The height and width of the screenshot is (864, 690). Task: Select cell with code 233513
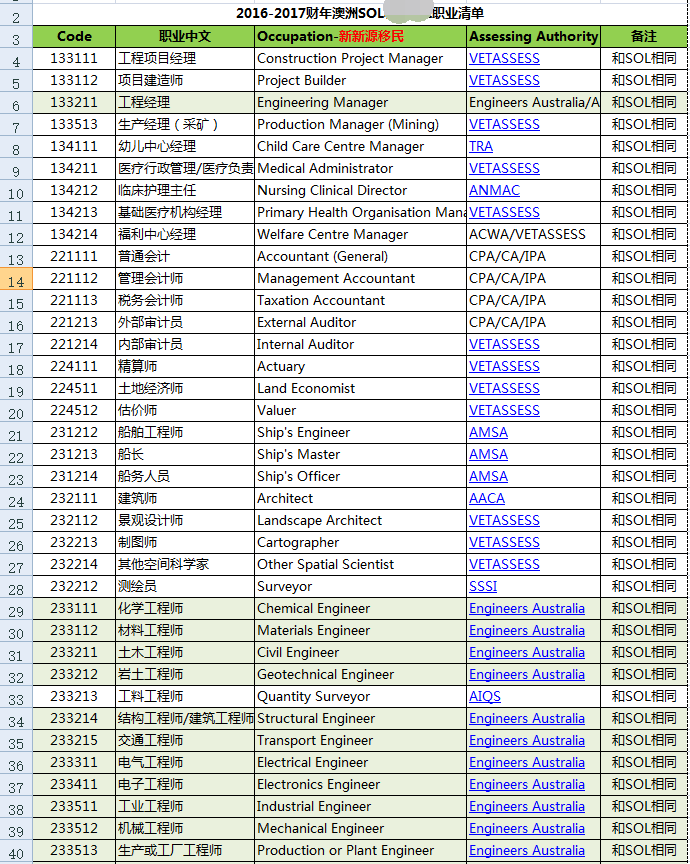point(74,851)
